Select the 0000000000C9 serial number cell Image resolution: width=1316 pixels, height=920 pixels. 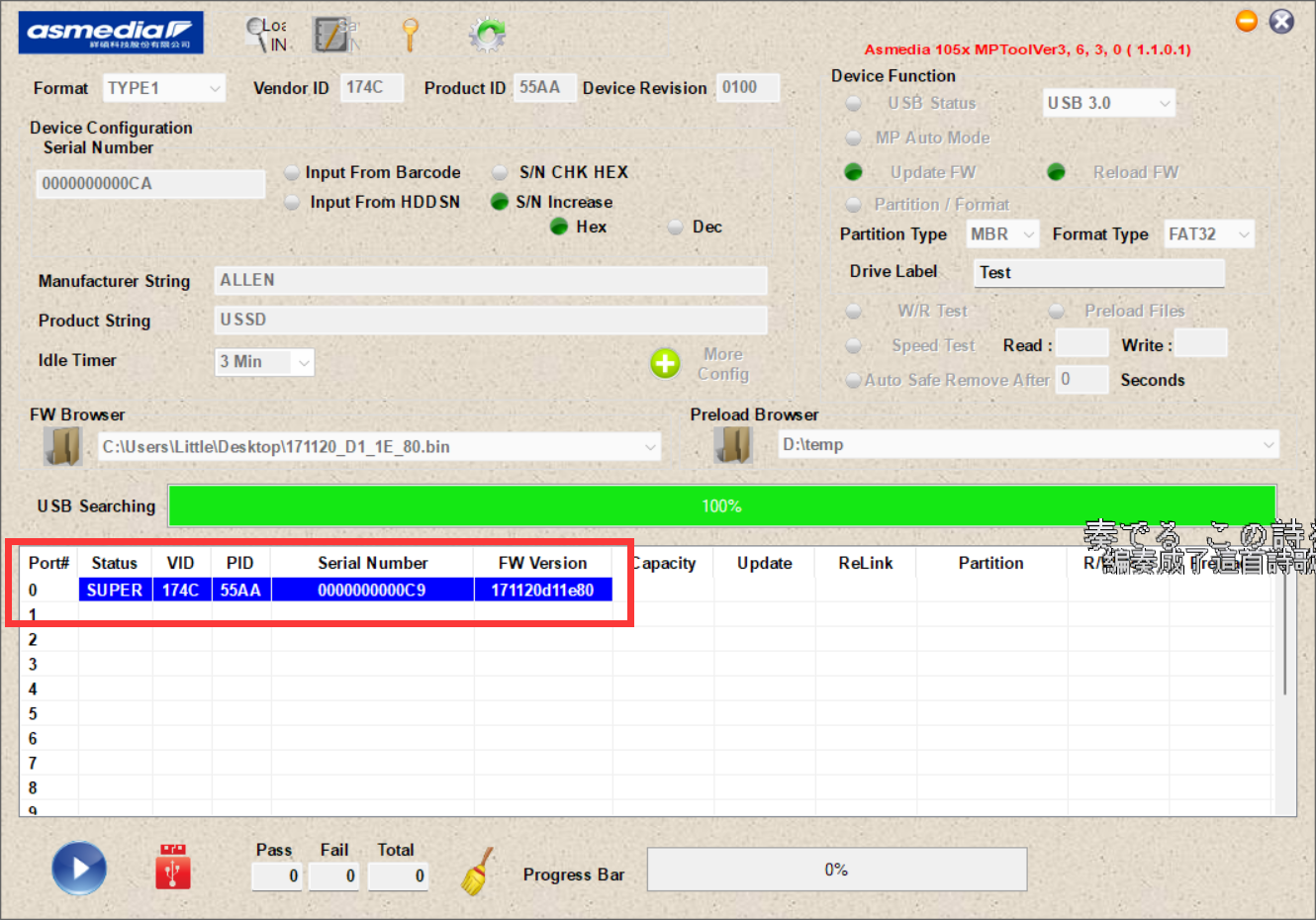pos(372,590)
